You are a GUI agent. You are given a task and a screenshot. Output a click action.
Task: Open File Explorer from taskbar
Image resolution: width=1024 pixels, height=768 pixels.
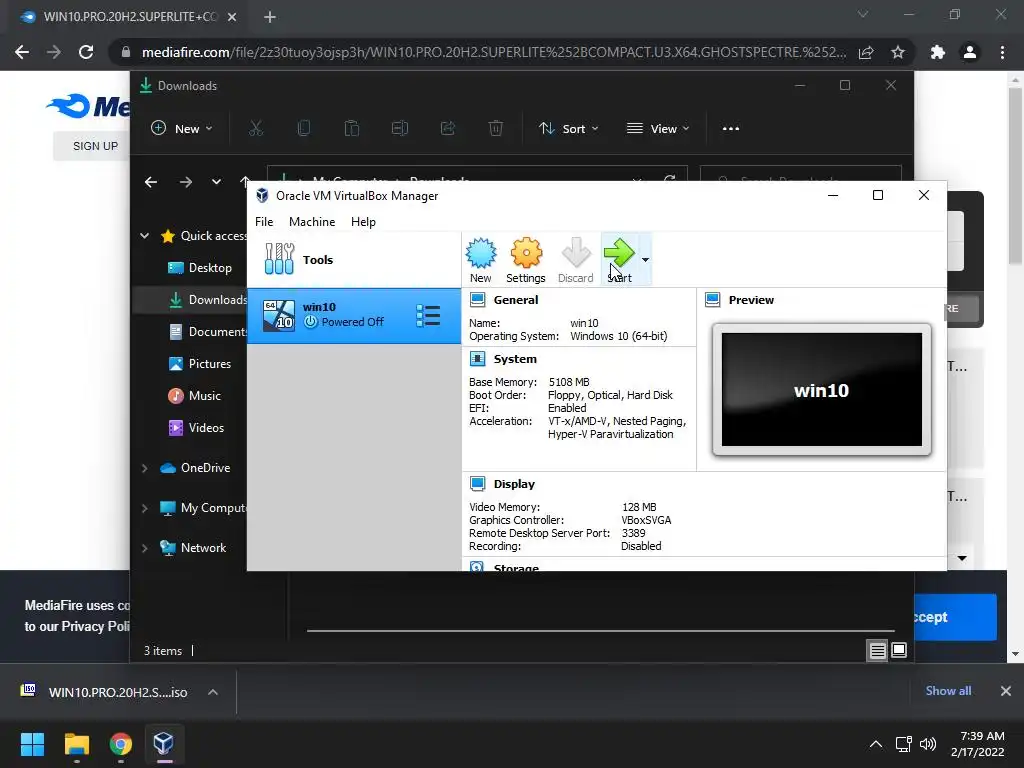pyautogui.click(x=76, y=744)
